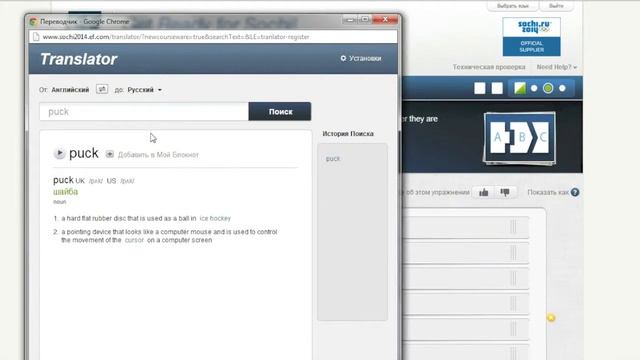
Task: Select the first white square step indicator
Action: click(x=480, y=88)
